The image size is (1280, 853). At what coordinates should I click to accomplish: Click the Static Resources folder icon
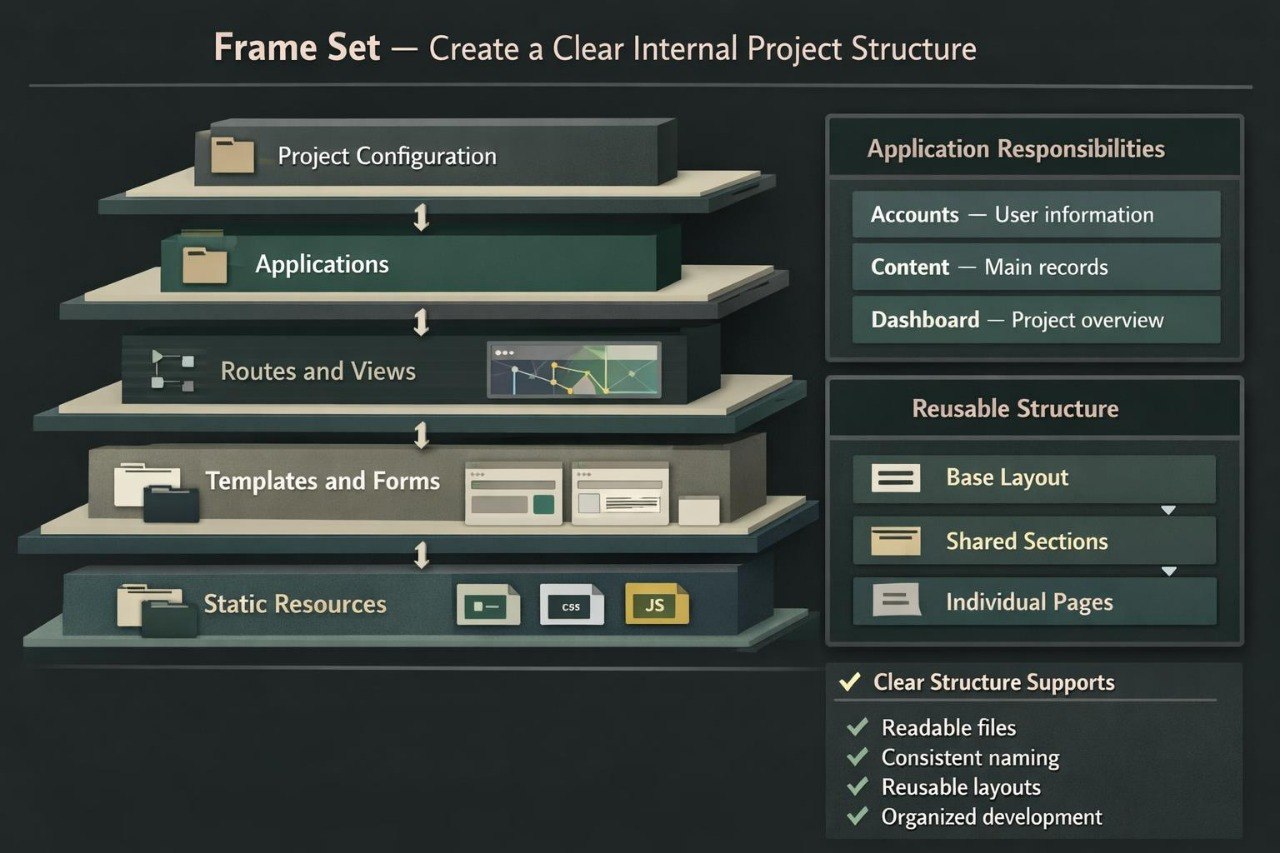157,609
